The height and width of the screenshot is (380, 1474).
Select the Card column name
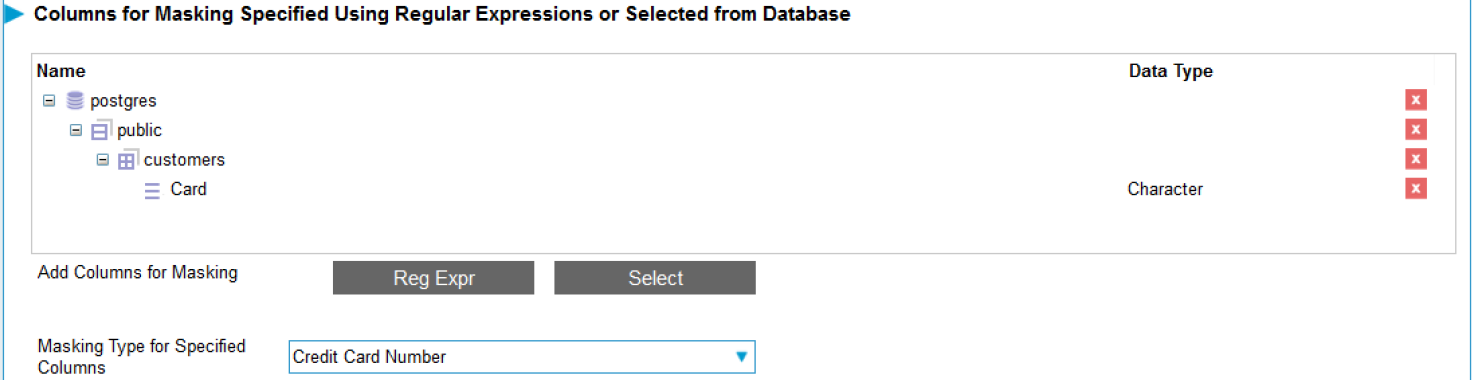click(x=189, y=189)
